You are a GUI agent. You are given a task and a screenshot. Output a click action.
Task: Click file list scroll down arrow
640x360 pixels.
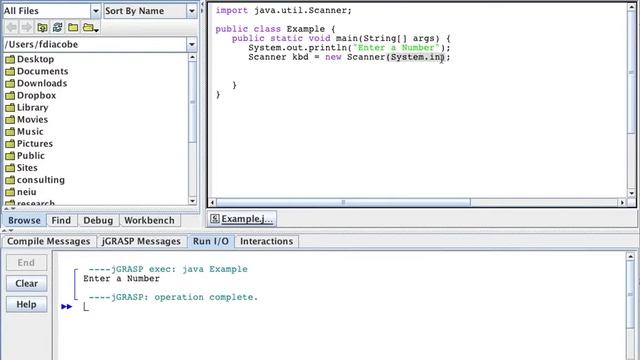point(193,201)
